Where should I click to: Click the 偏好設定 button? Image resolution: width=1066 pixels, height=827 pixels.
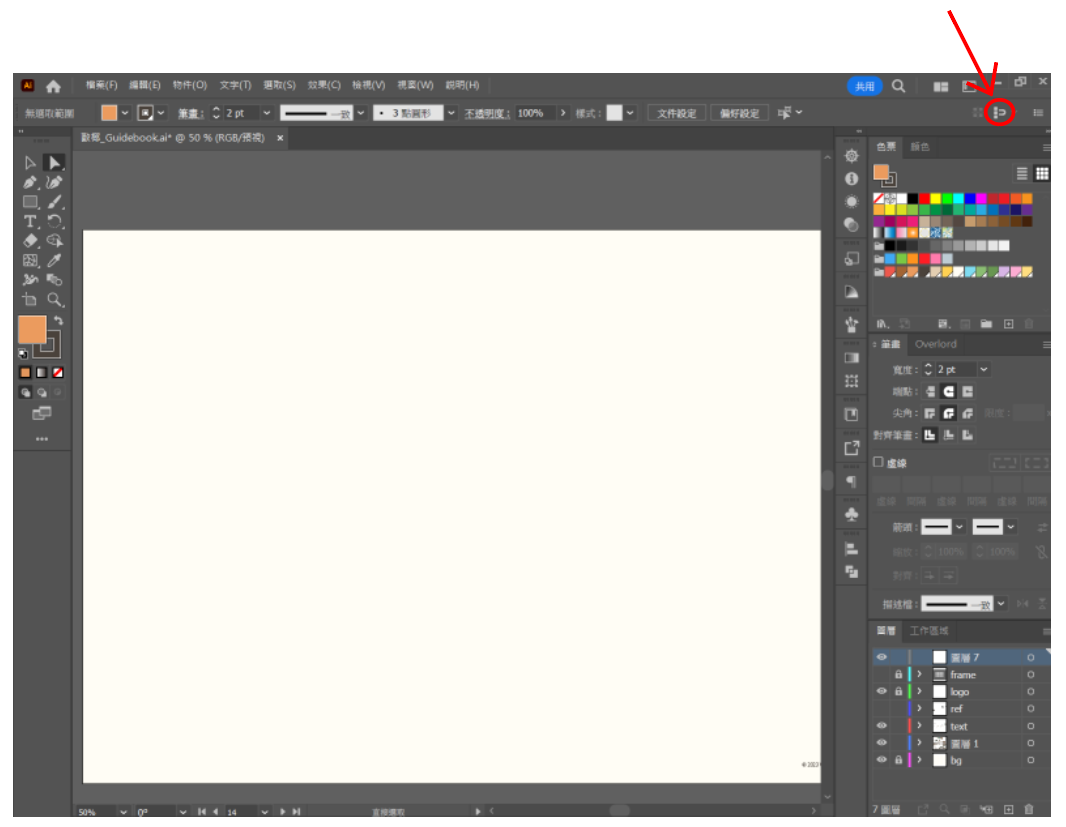[740, 113]
